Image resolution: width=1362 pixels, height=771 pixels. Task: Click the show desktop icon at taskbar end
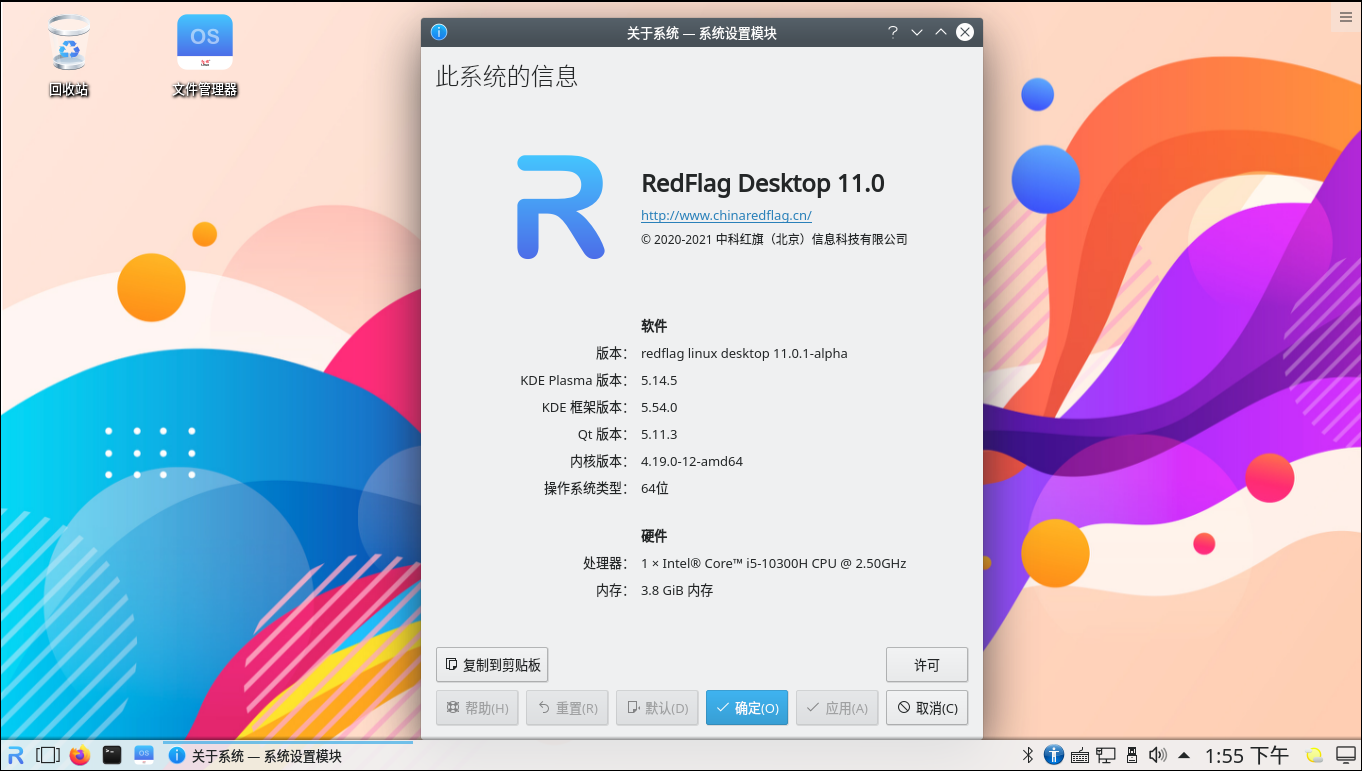click(1345, 755)
